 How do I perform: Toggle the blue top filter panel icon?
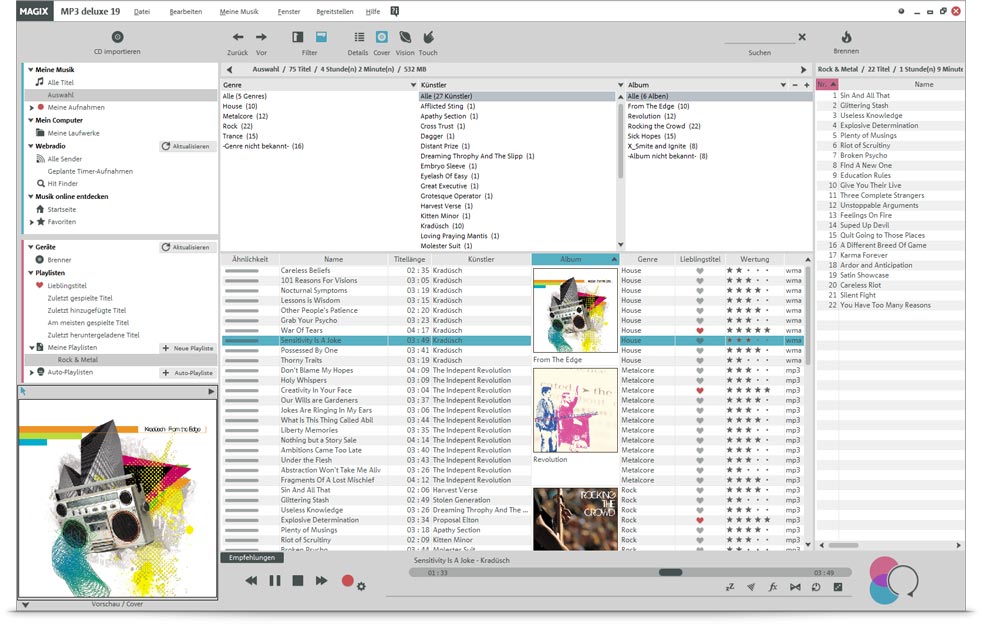pos(321,37)
